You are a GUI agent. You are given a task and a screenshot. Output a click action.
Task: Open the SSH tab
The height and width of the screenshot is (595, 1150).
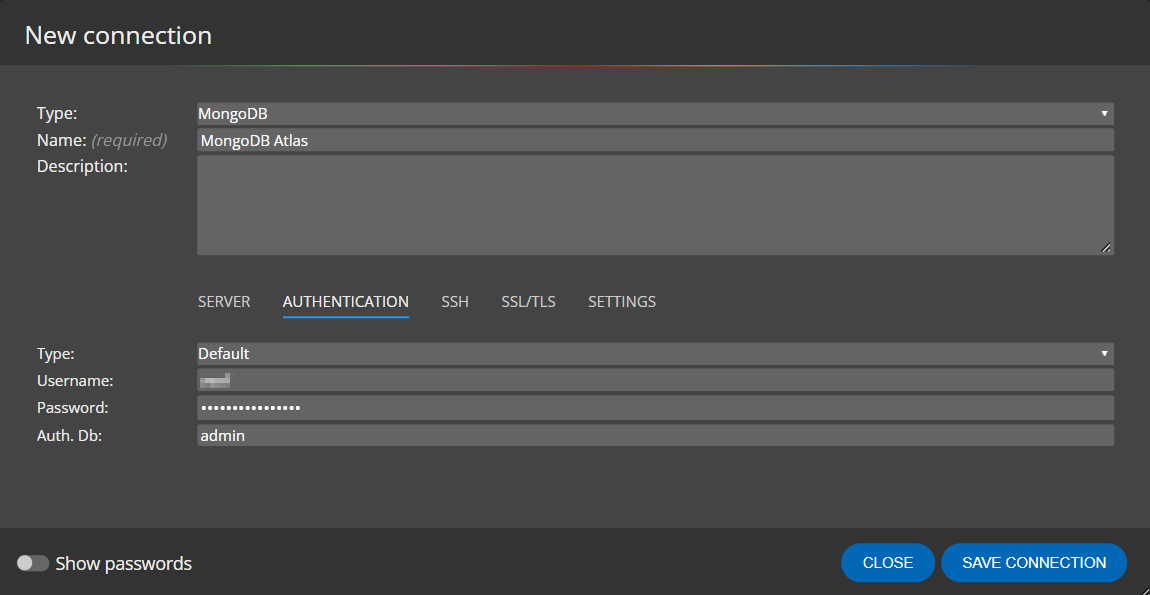pyautogui.click(x=455, y=301)
